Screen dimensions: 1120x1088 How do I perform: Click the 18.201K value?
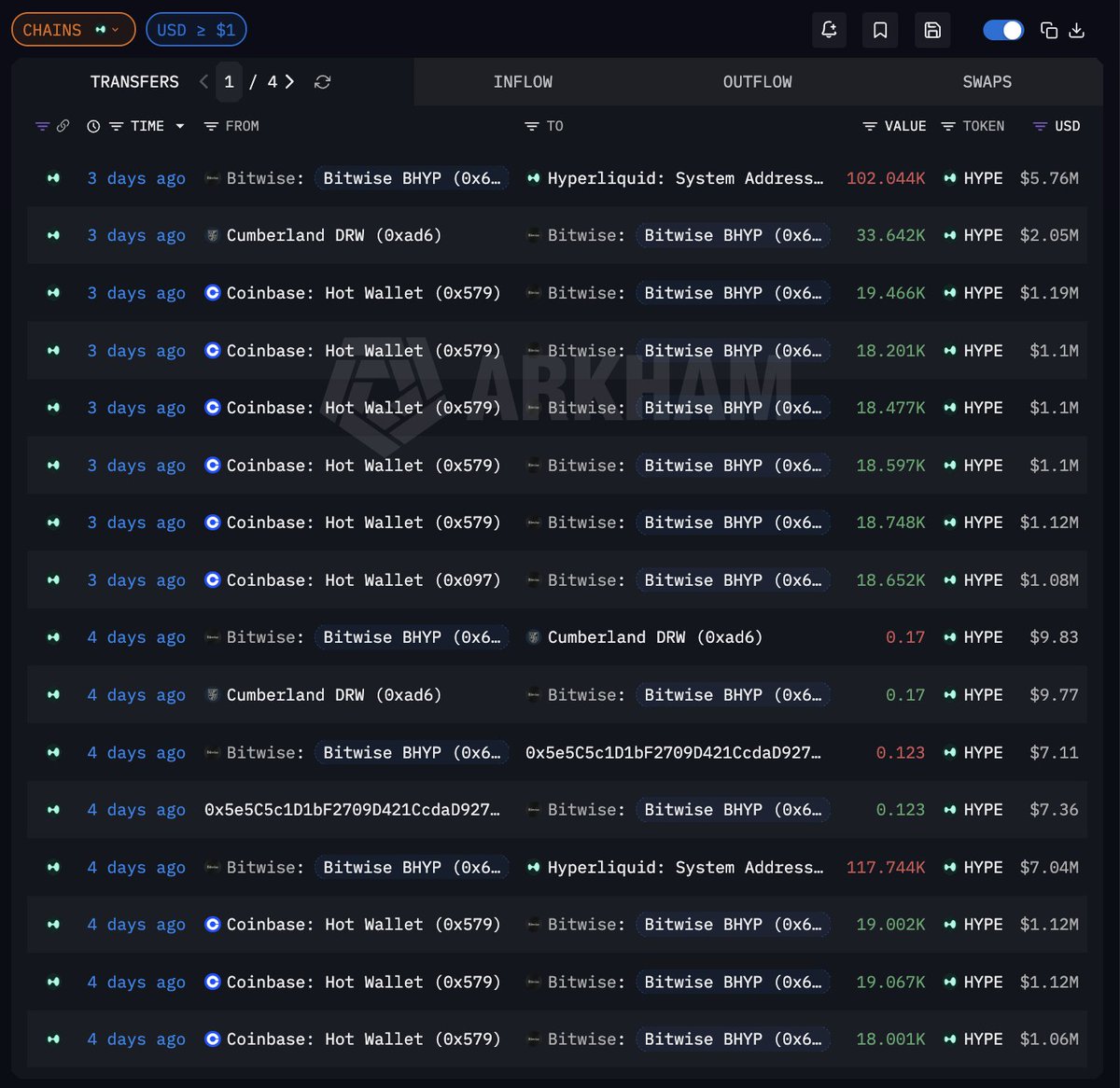click(890, 351)
